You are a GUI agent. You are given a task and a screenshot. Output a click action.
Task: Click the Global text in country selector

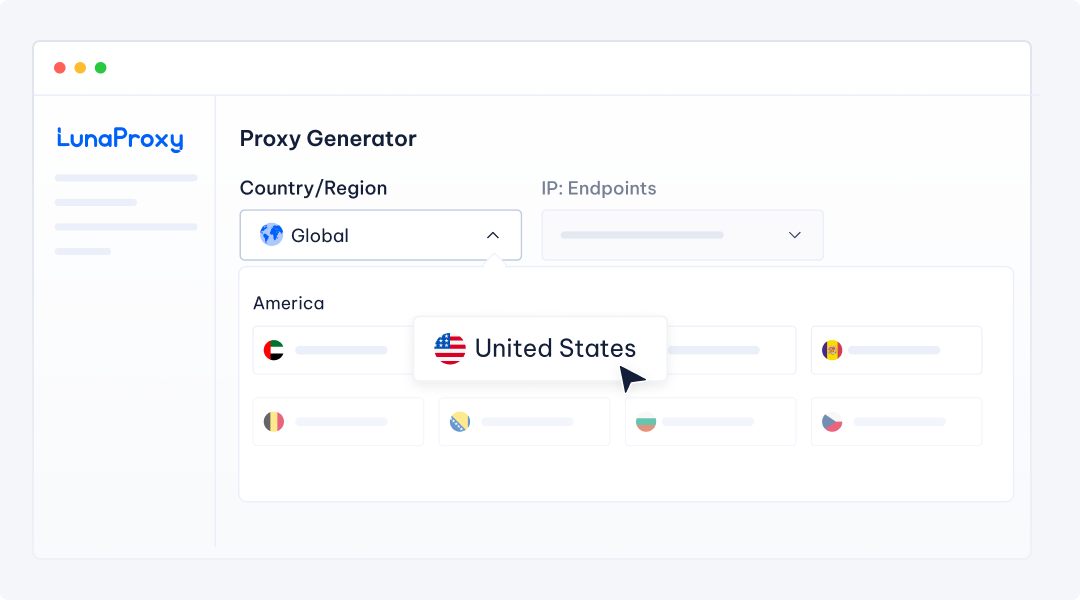point(320,236)
